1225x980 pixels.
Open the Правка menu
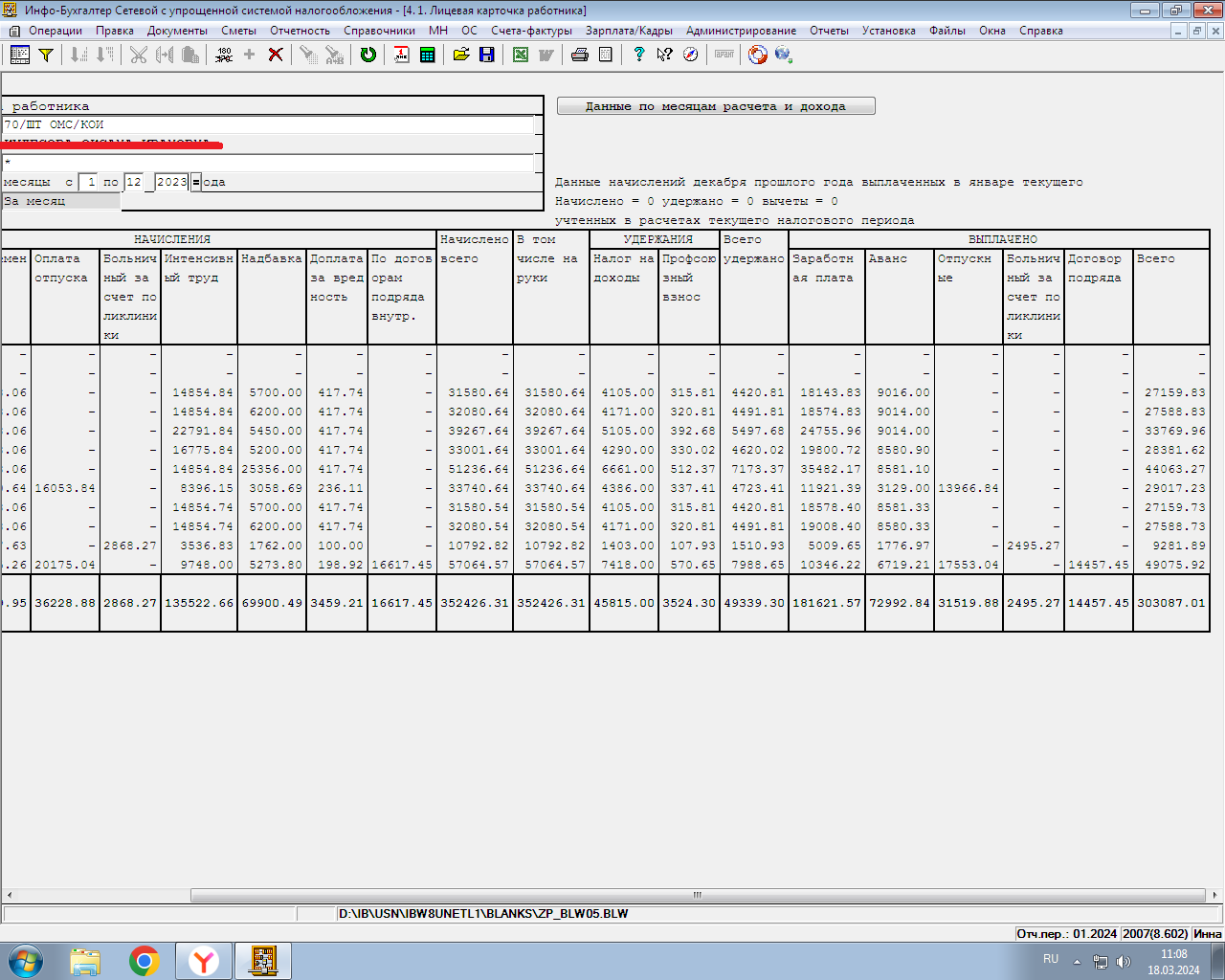115,31
